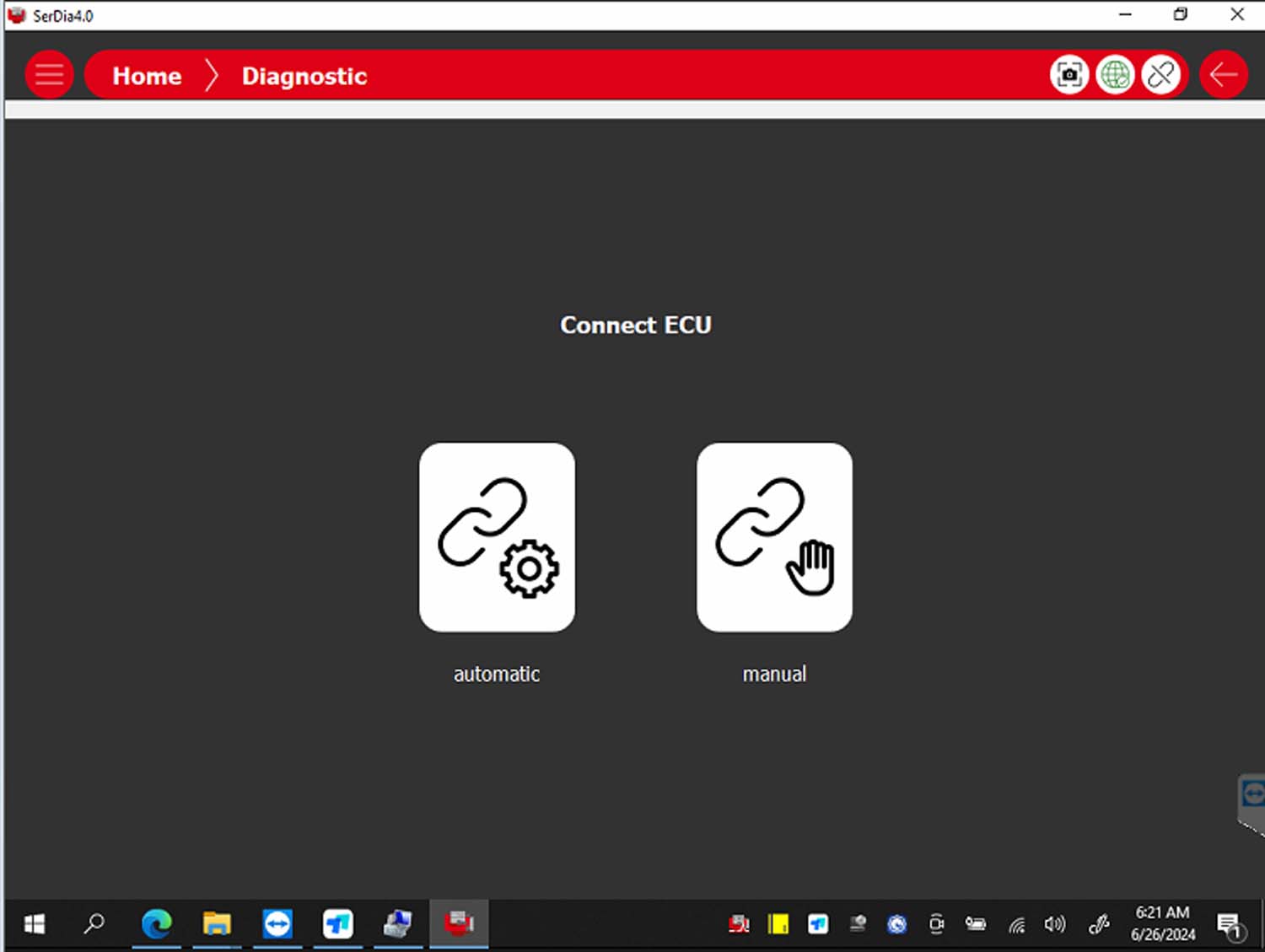This screenshot has height=952, width=1265.
Task: Select the Diagnostic breadcrumb item
Action: 304,76
